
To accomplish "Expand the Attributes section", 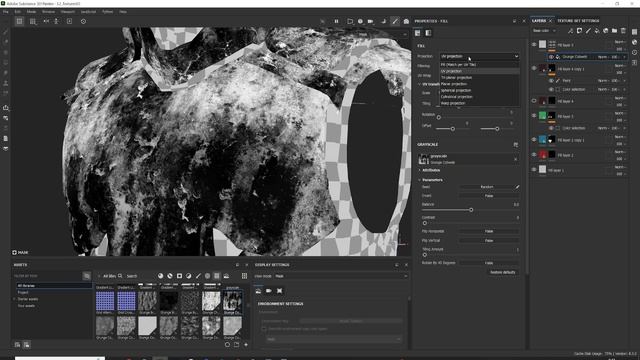I will (420, 170).
